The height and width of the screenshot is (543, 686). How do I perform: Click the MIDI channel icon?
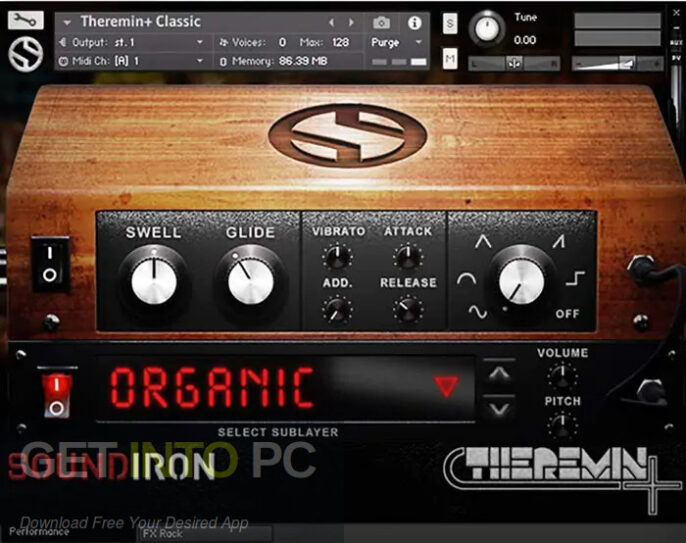point(63,61)
